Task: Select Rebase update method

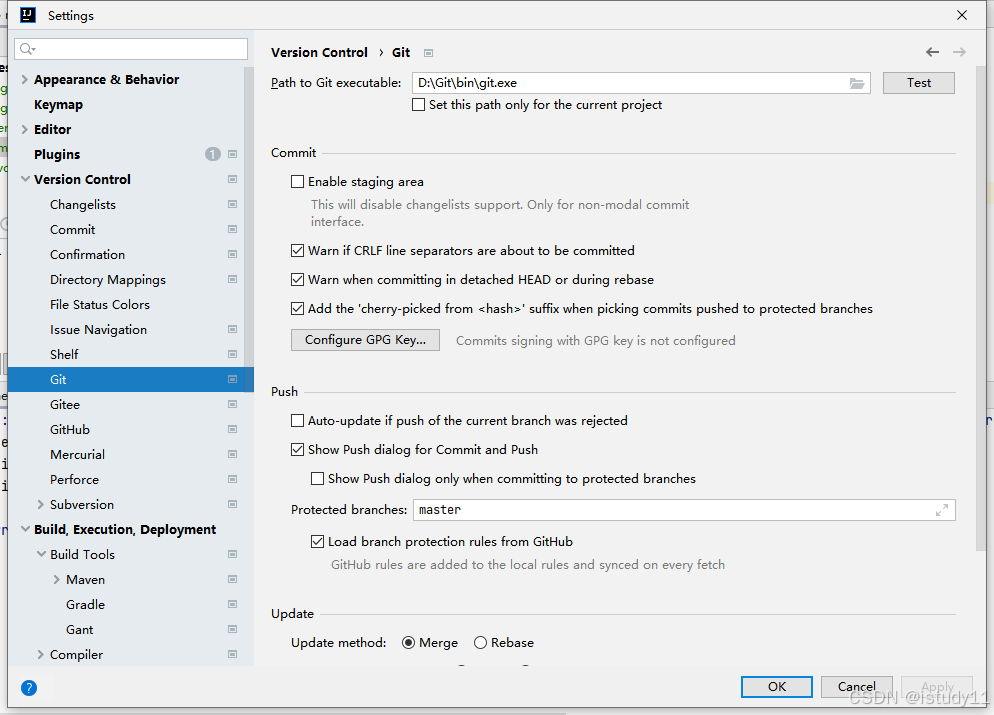Action: click(481, 643)
